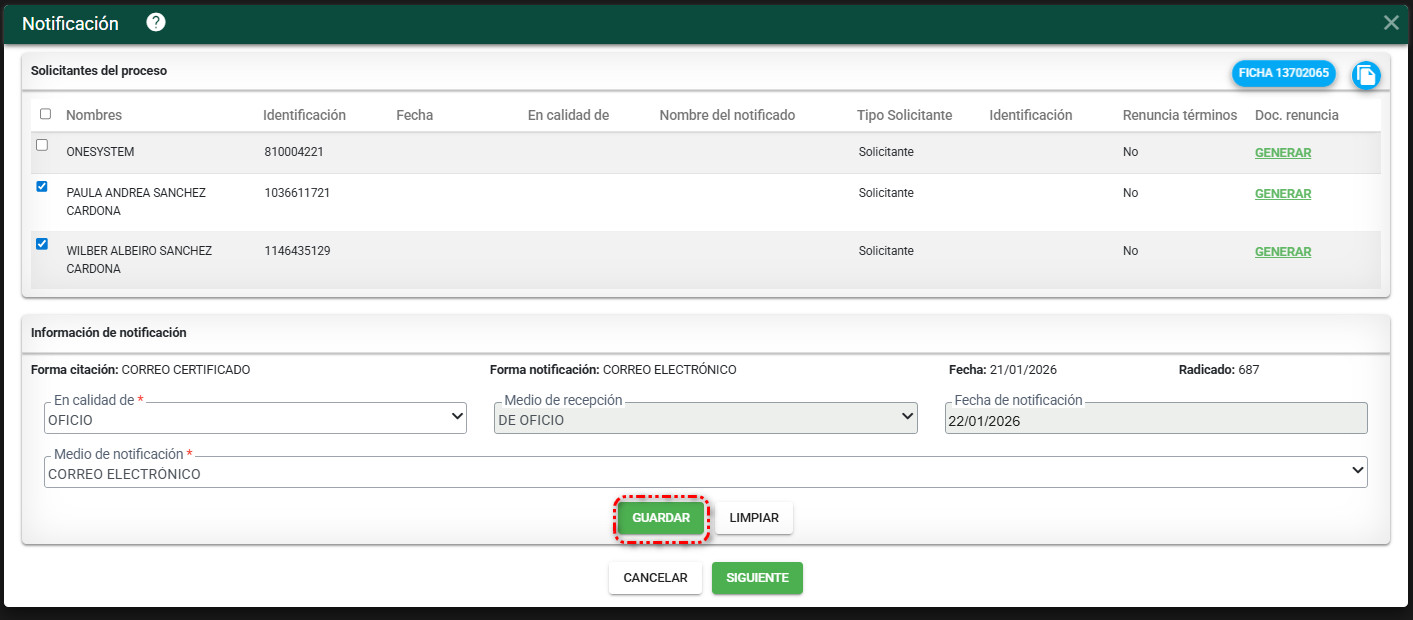This screenshot has width=1413, height=620.
Task: Check the ONESYSTEM applicant checkbox
Action: [42, 145]
